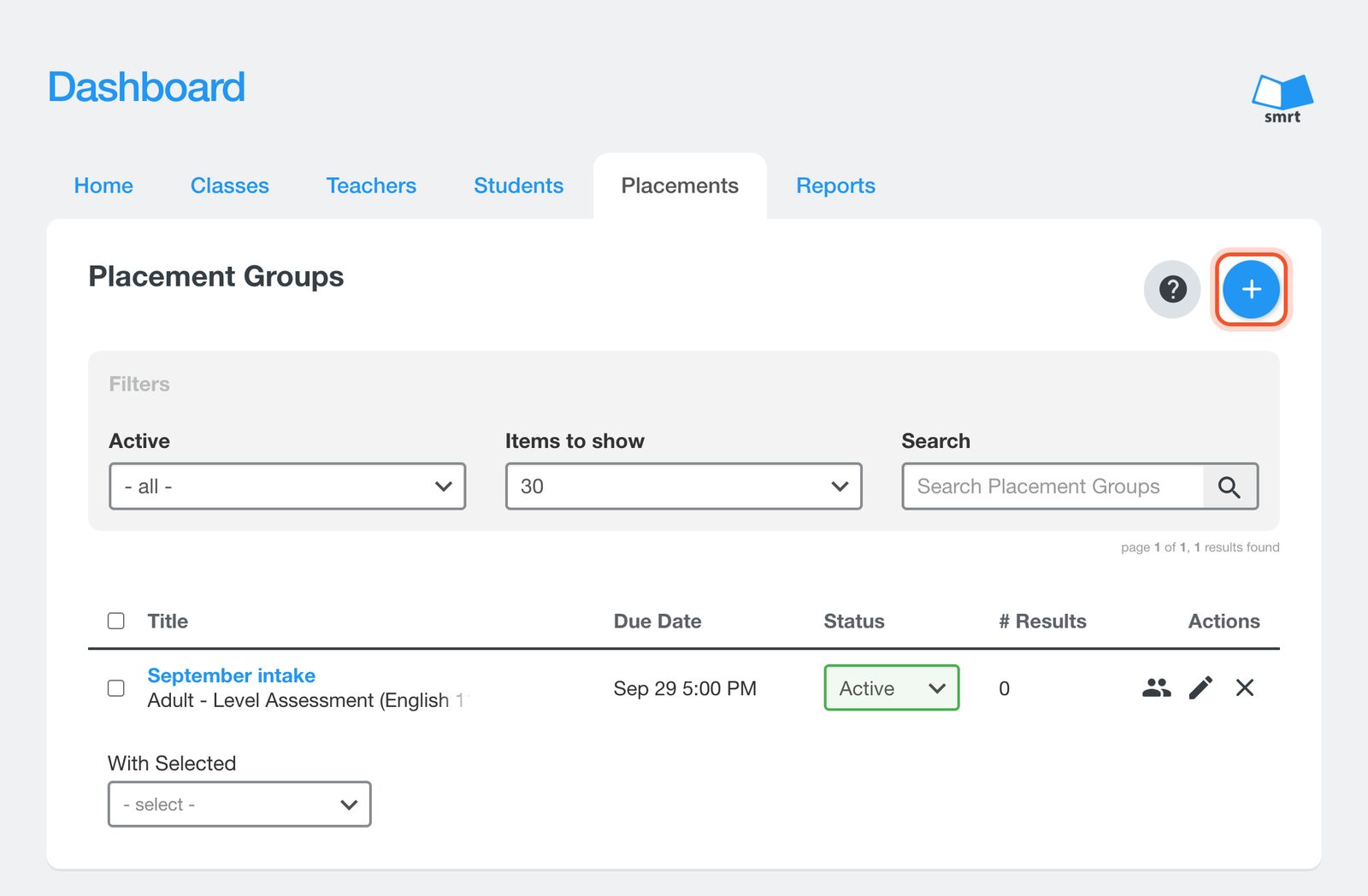
Task: Edit September intake with the pencil icon
Action: (1200, 687)
